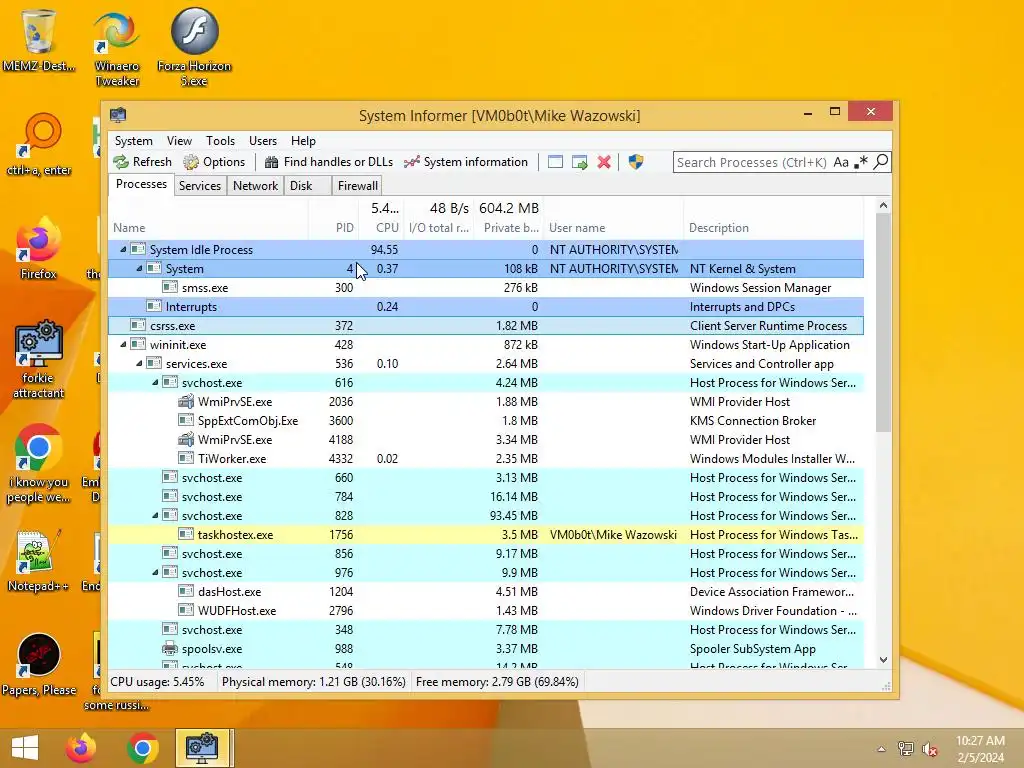1024x768 pixels.
Task: Click the System Informer title bar icon
Action: (118, 116)
